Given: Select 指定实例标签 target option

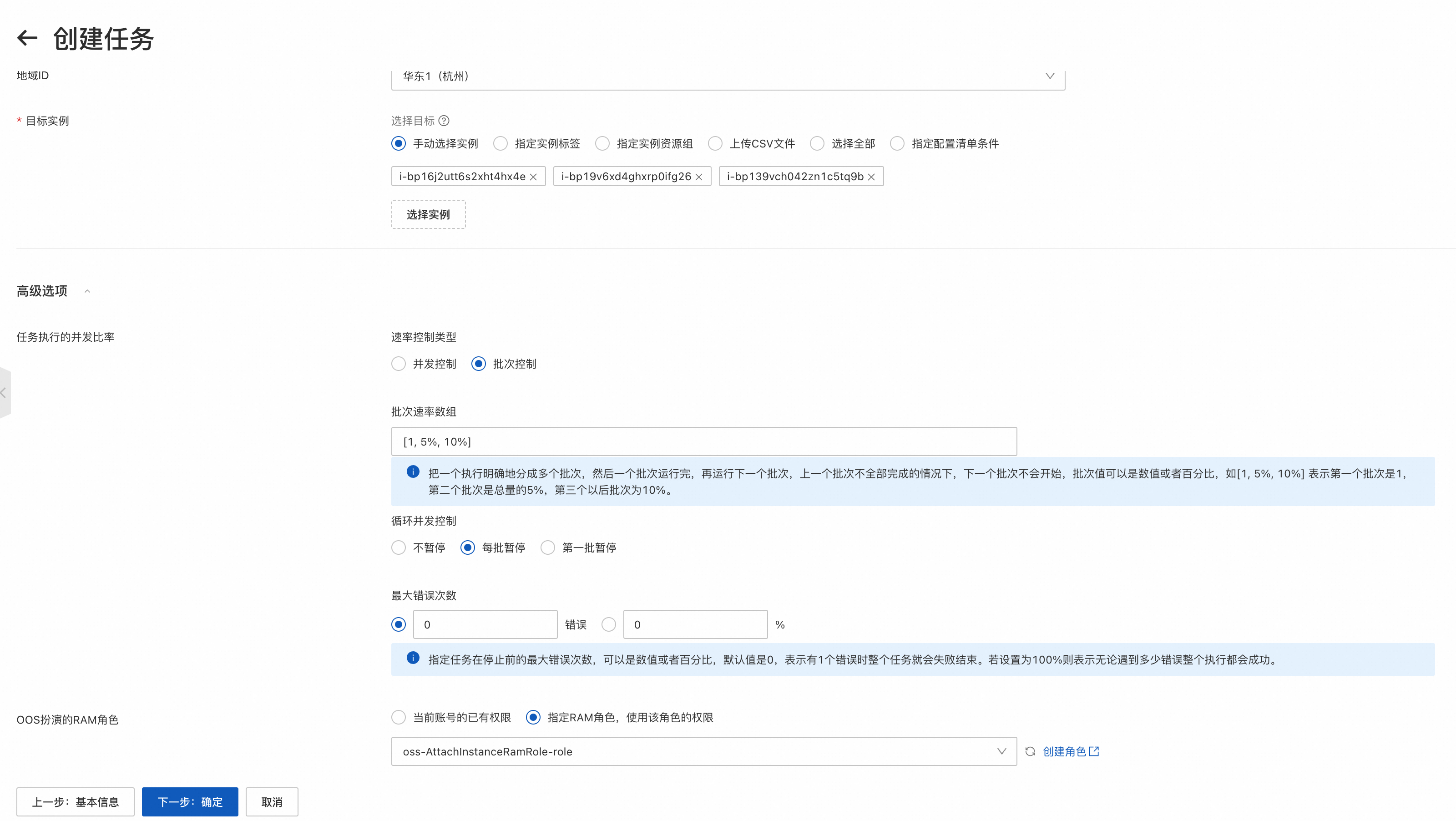Looking at the screenshot, I should 501,144.
